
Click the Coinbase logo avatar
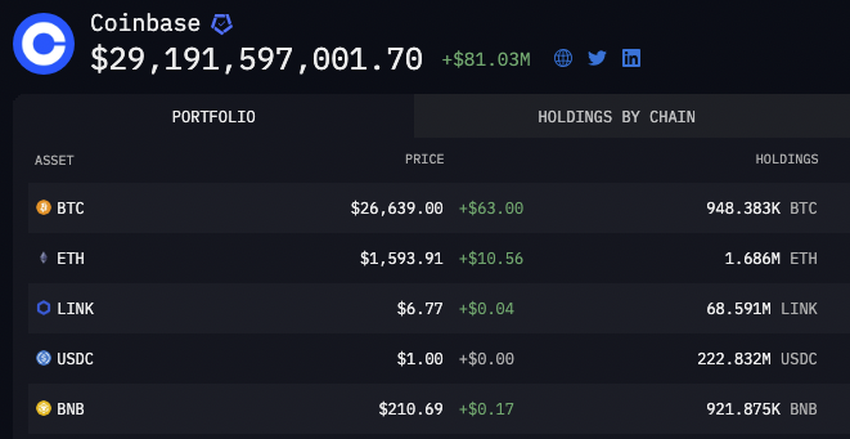pyautogui.click(x=43, y=43)
